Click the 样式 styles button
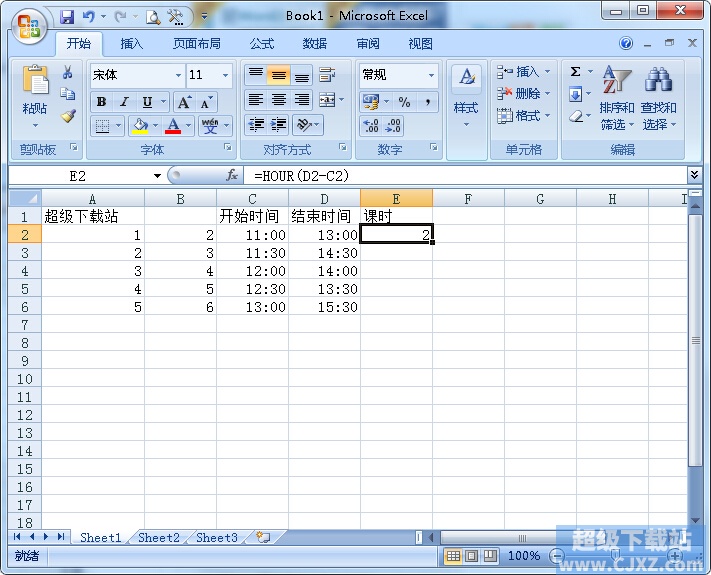This screenshot has height=575, width=711. tap(466, 95)
